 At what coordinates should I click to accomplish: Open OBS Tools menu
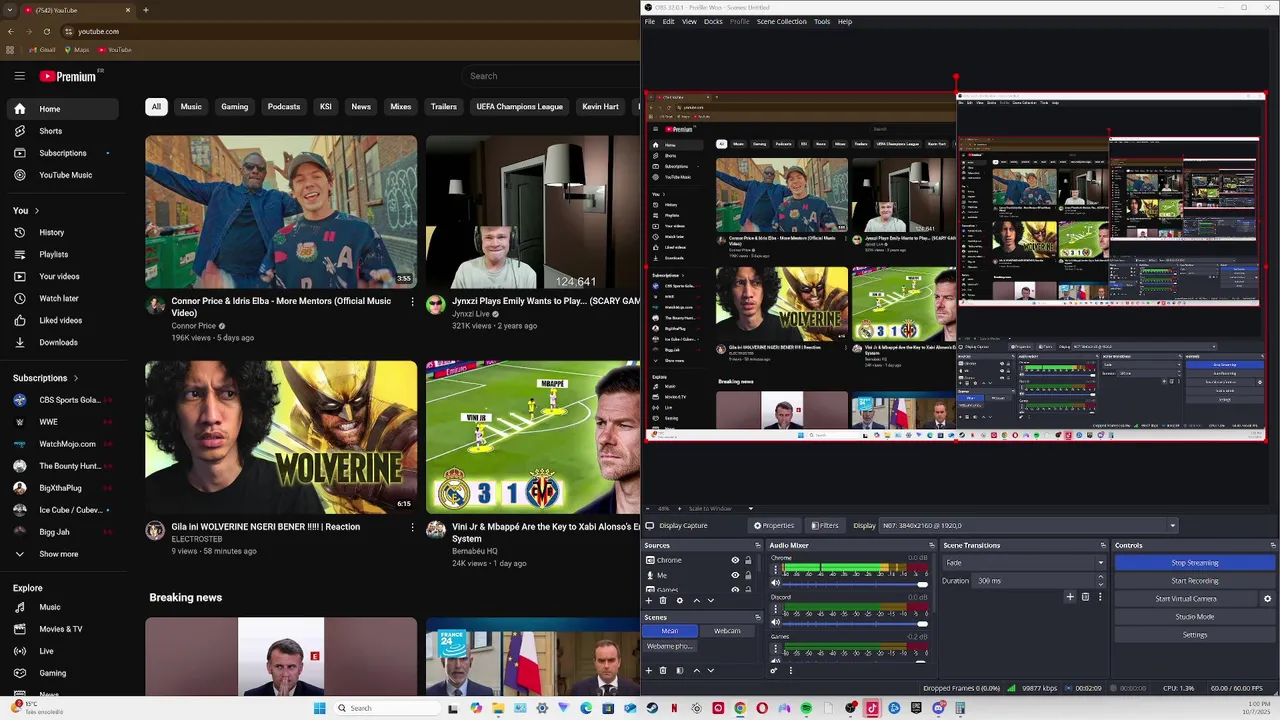point(822,21)
